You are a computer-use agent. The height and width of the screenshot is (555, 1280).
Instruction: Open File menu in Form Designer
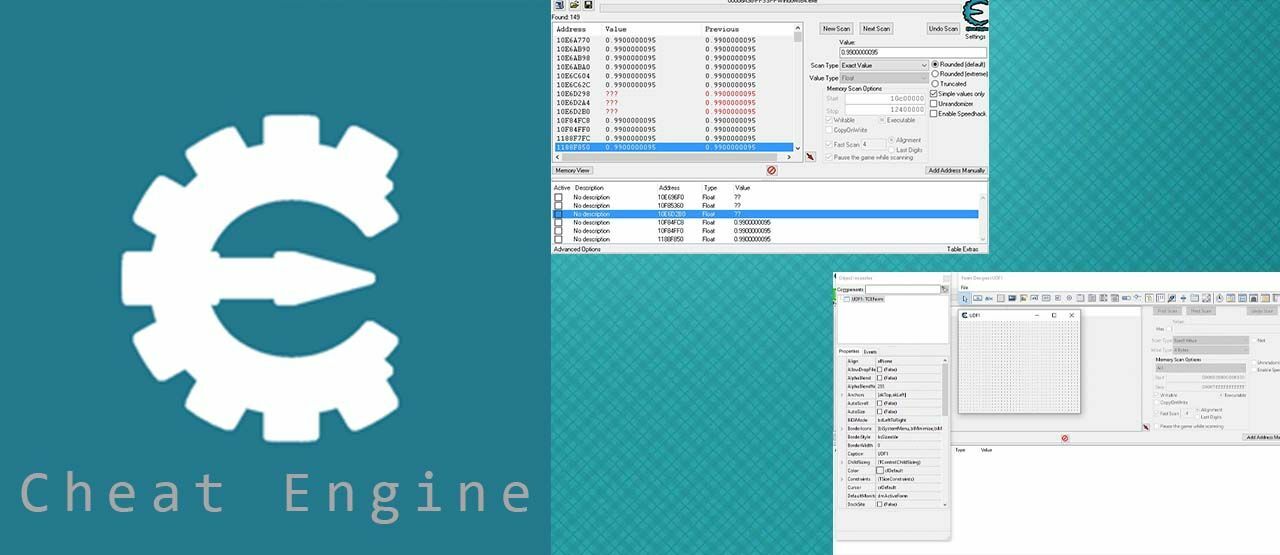pos(964,287)
